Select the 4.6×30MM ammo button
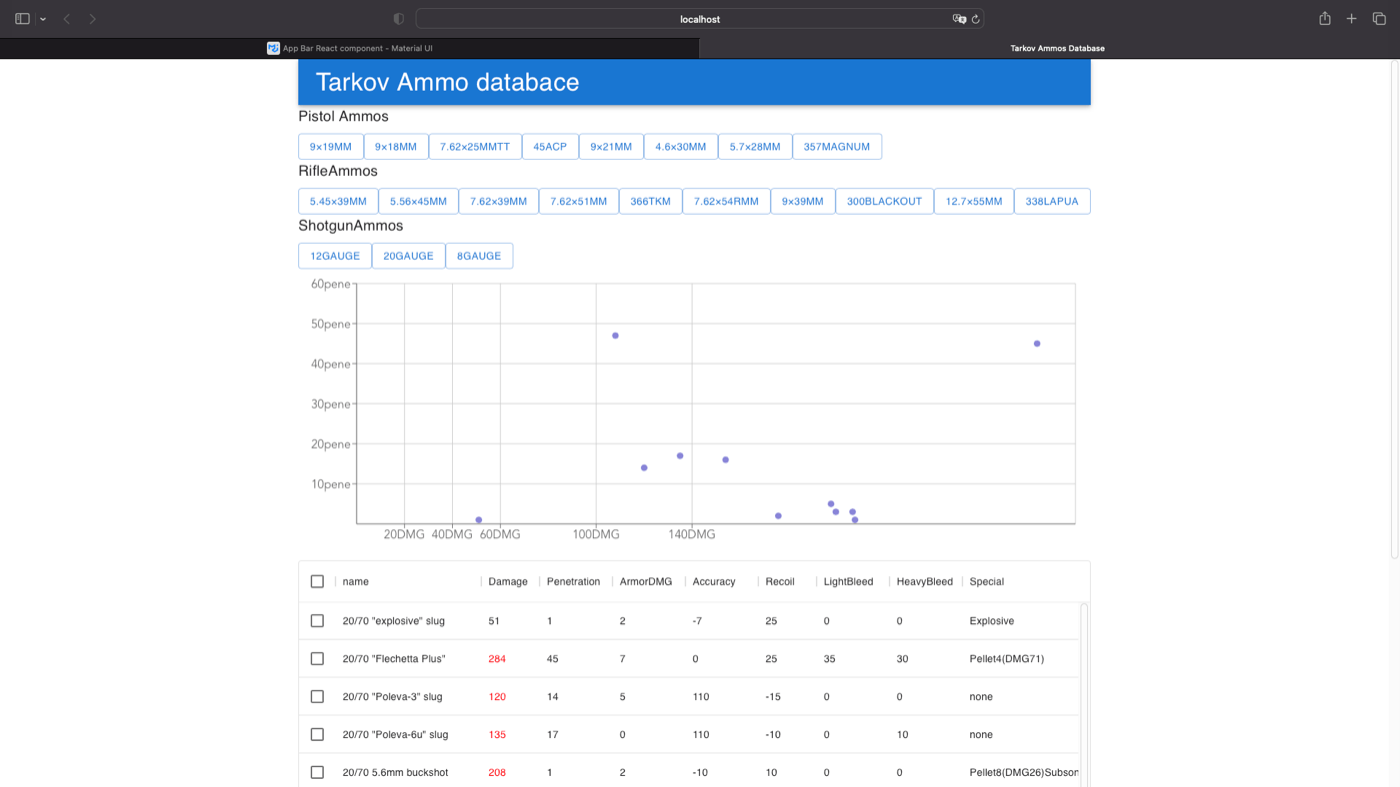This screenshot has width=1400, height=787. tap(681, 147)
